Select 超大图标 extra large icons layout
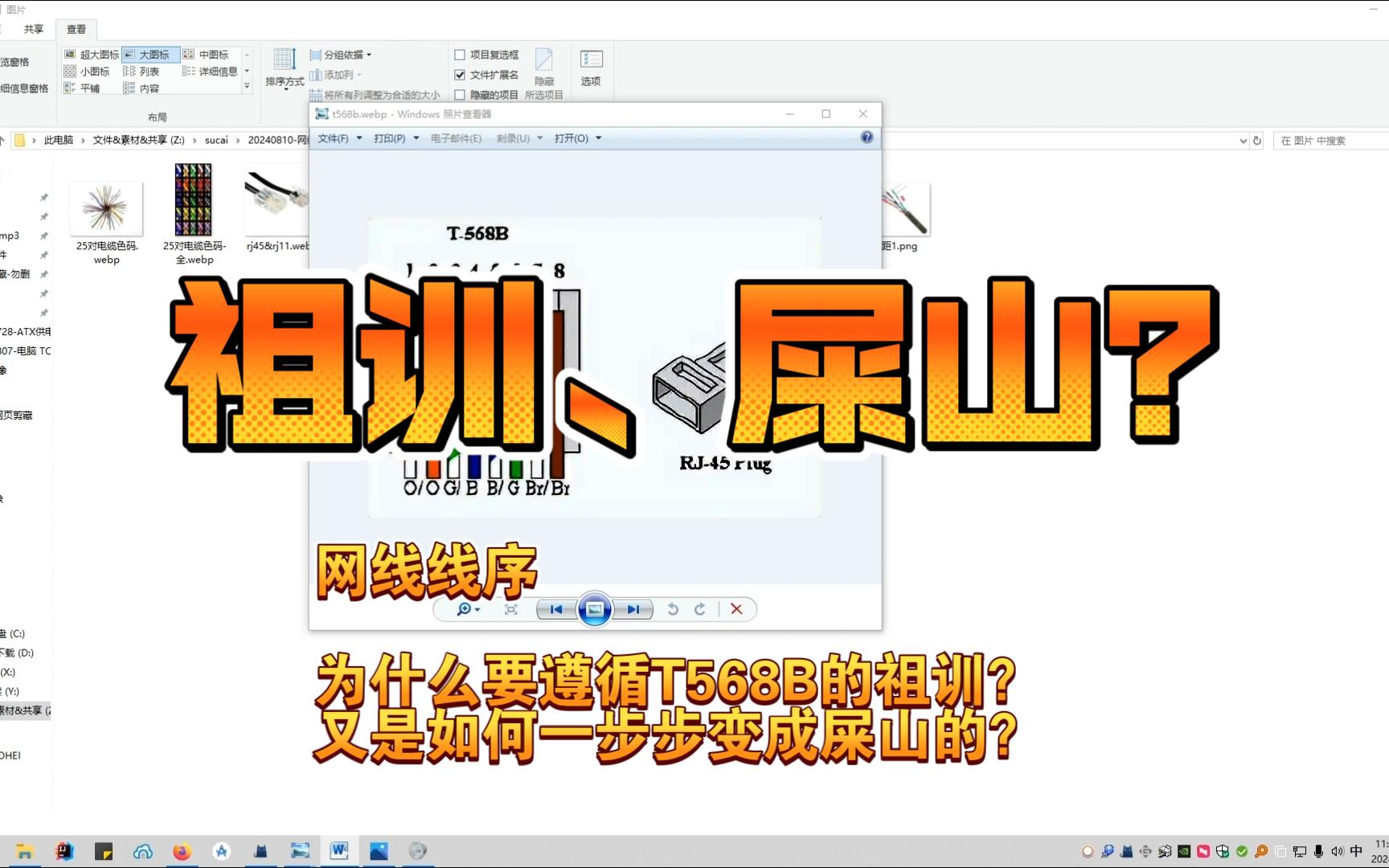 pyautogui.click(x=92, y=55)
